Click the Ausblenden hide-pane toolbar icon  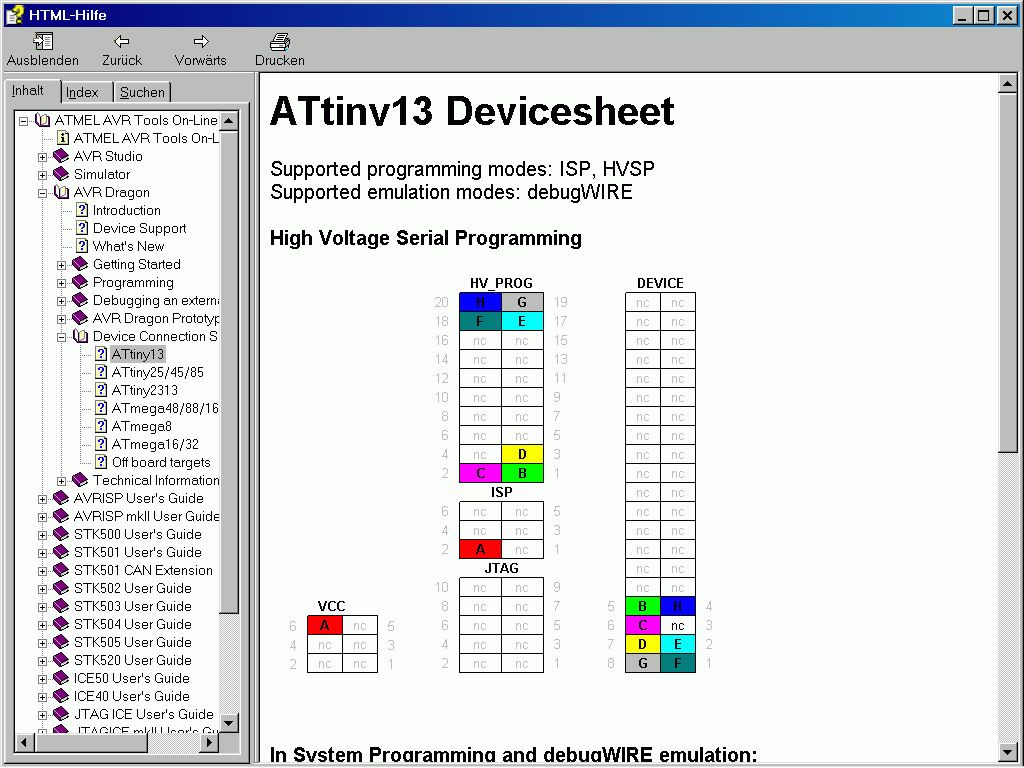tap(43, 42)
